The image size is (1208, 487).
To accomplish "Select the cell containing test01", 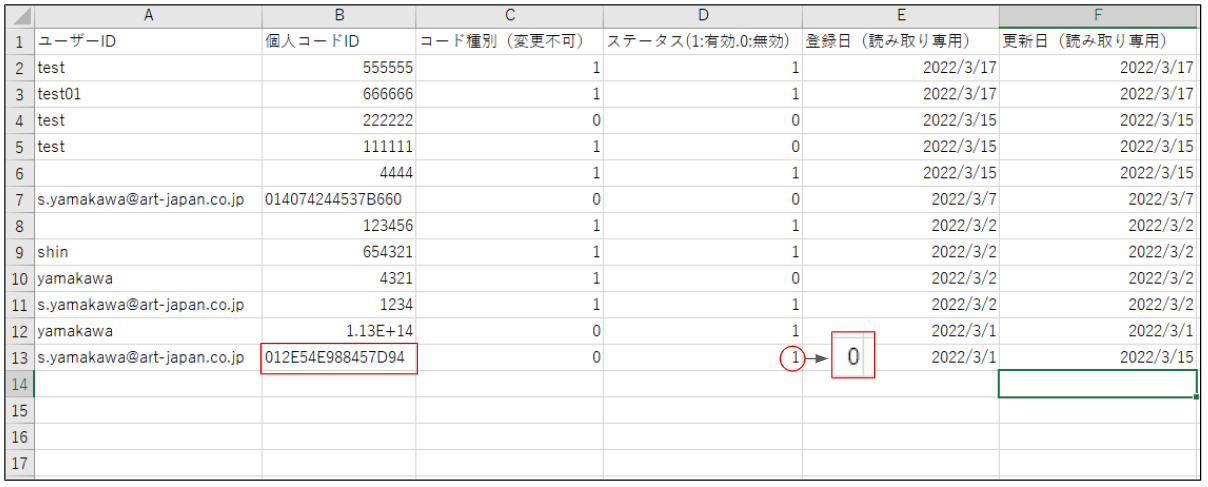I will [x=148, y=94].
